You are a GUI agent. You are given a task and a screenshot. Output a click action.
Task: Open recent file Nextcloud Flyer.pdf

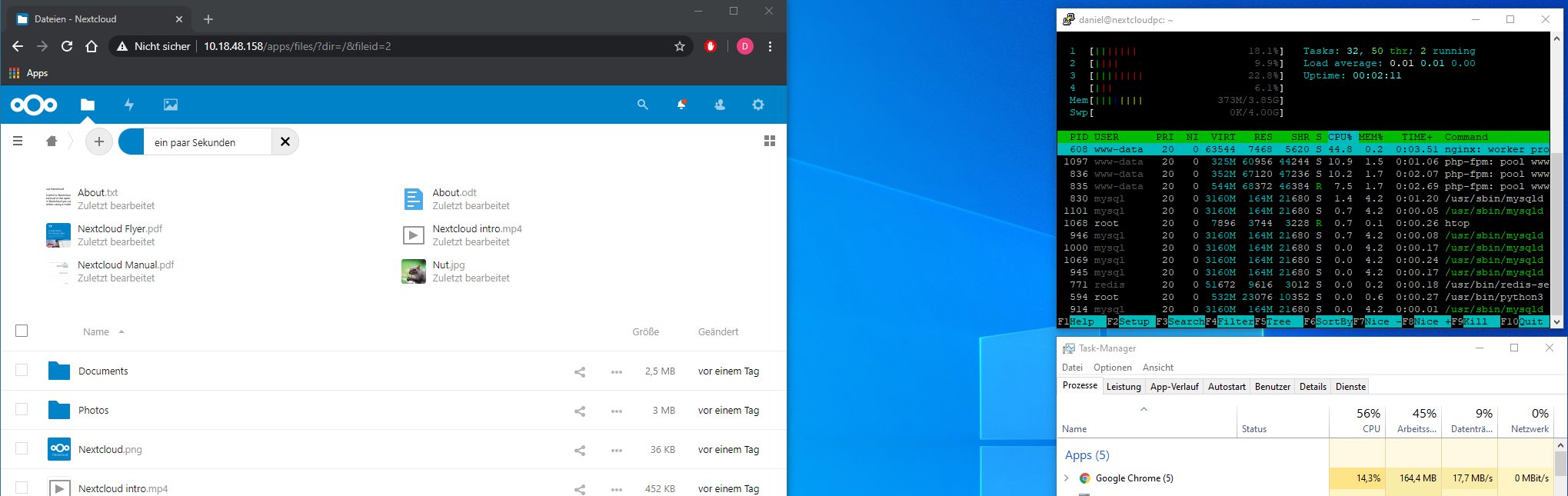tap(120, 229)
